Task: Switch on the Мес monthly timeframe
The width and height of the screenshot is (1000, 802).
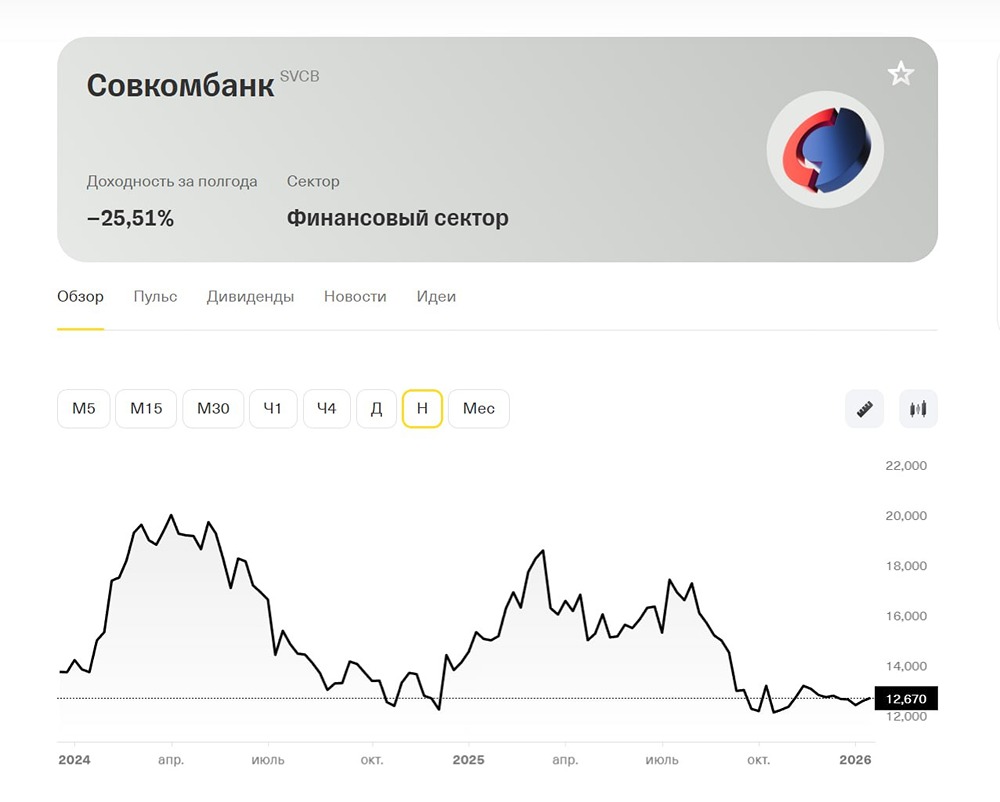Action: [x=478, y=408]
